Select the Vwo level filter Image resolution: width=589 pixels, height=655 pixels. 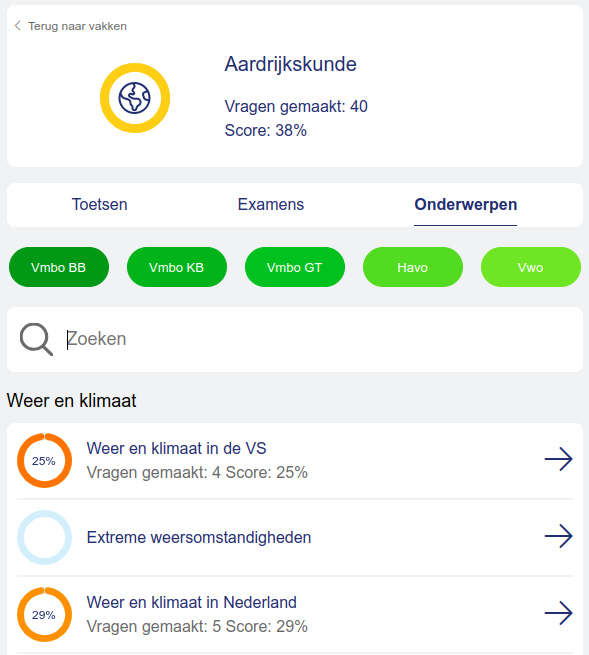pyautogui.click(x=531, y=267)
